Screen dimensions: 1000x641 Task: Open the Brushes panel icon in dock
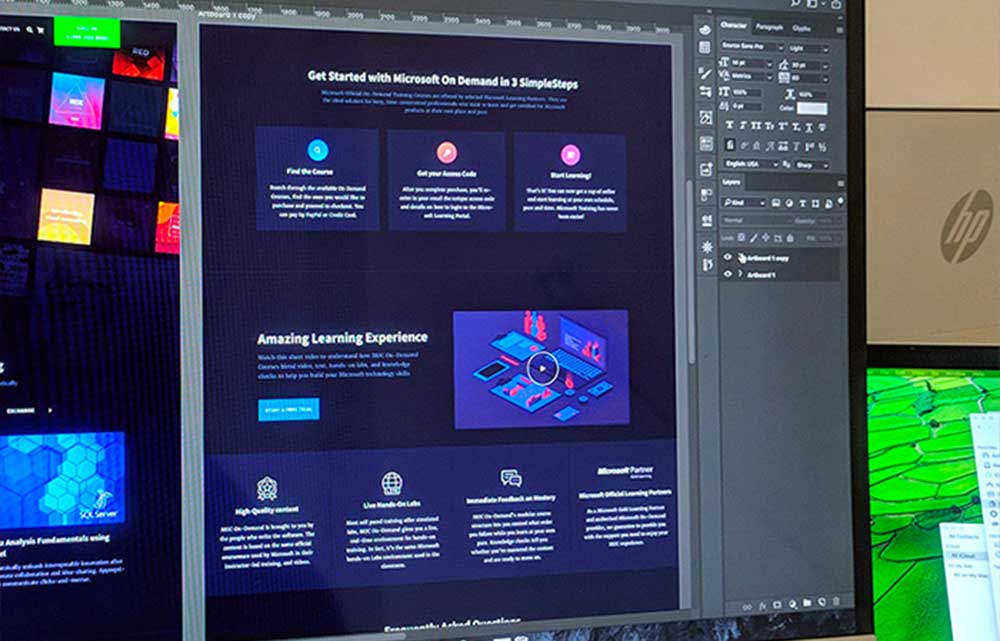click(x=706, y=73)
